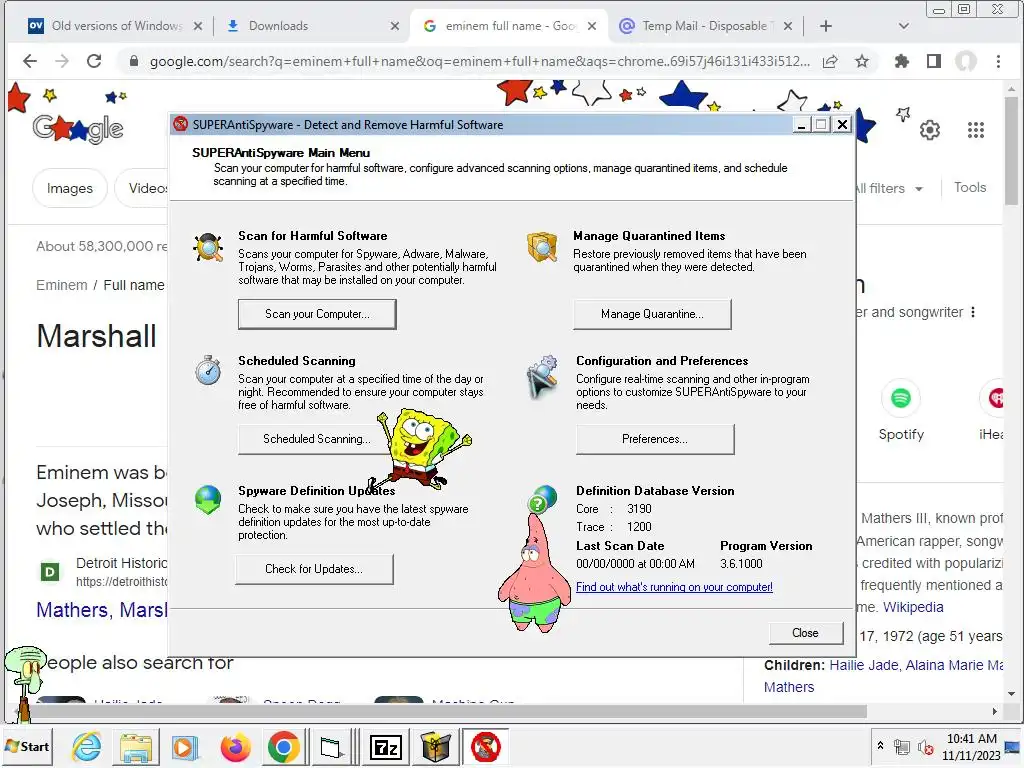The height and width of the screenshot is (768, 1024).
Task: Click the Definition Database Version globe icon
Action: click(x=543, y=499)
